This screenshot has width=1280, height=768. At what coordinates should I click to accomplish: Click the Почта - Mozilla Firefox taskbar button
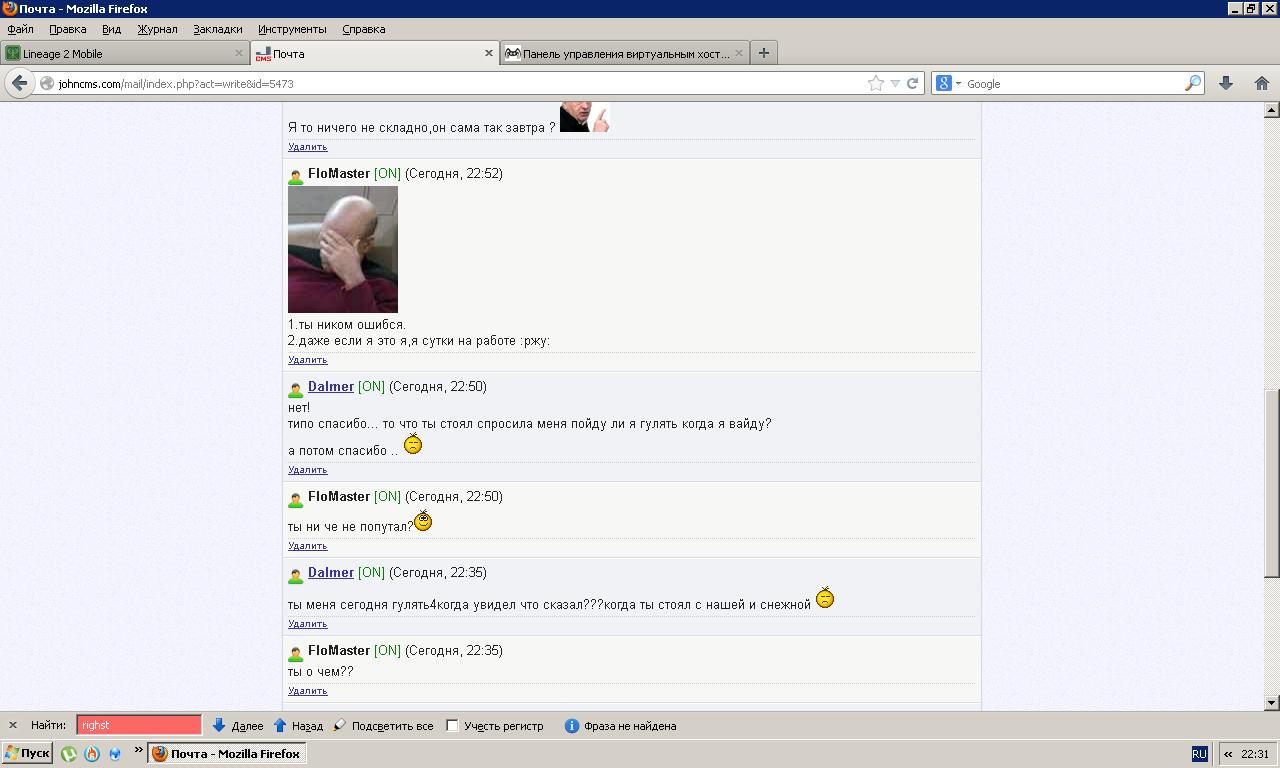click(227, 754)
